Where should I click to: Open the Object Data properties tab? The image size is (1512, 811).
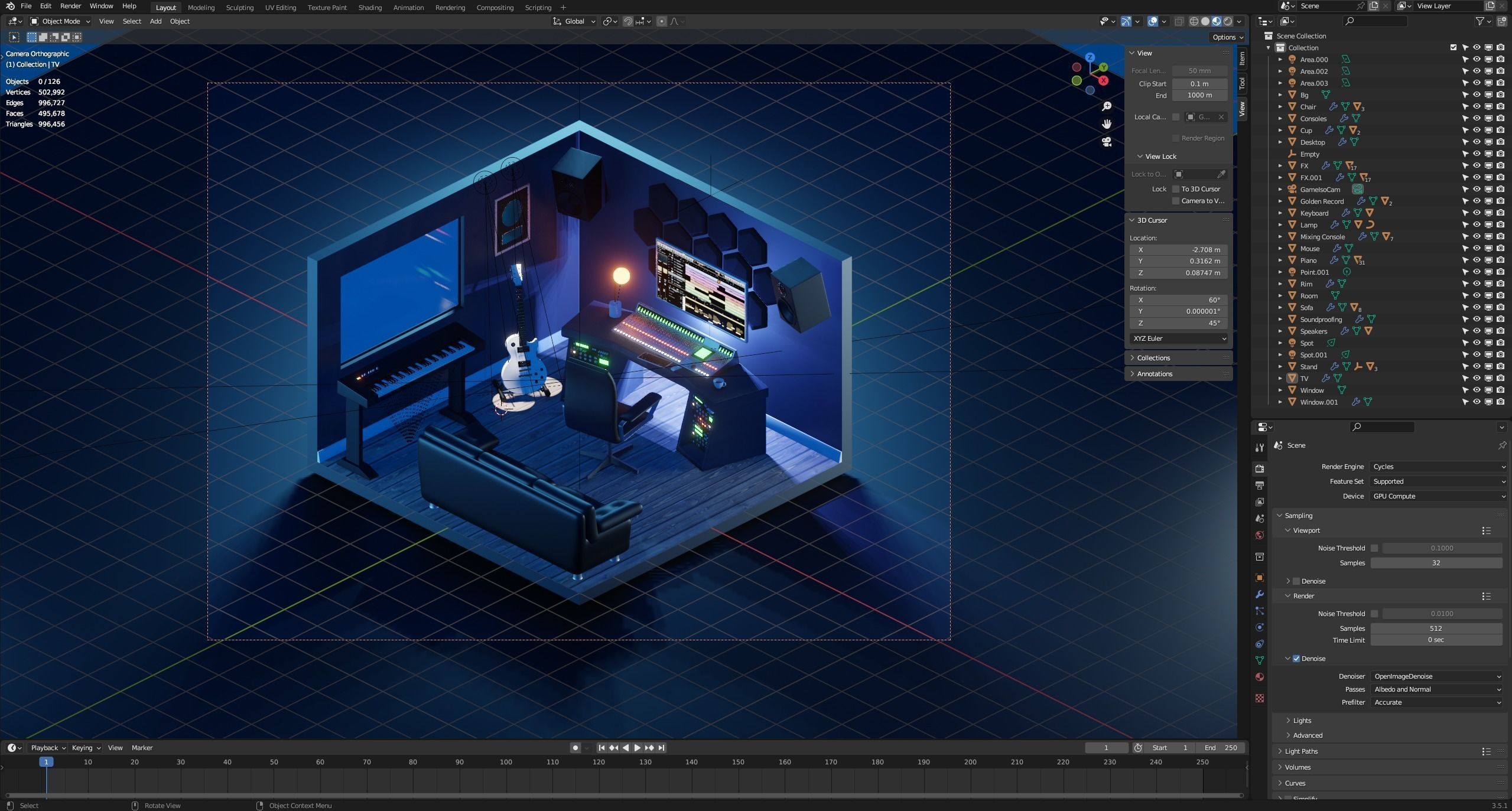pos(1259,660)
